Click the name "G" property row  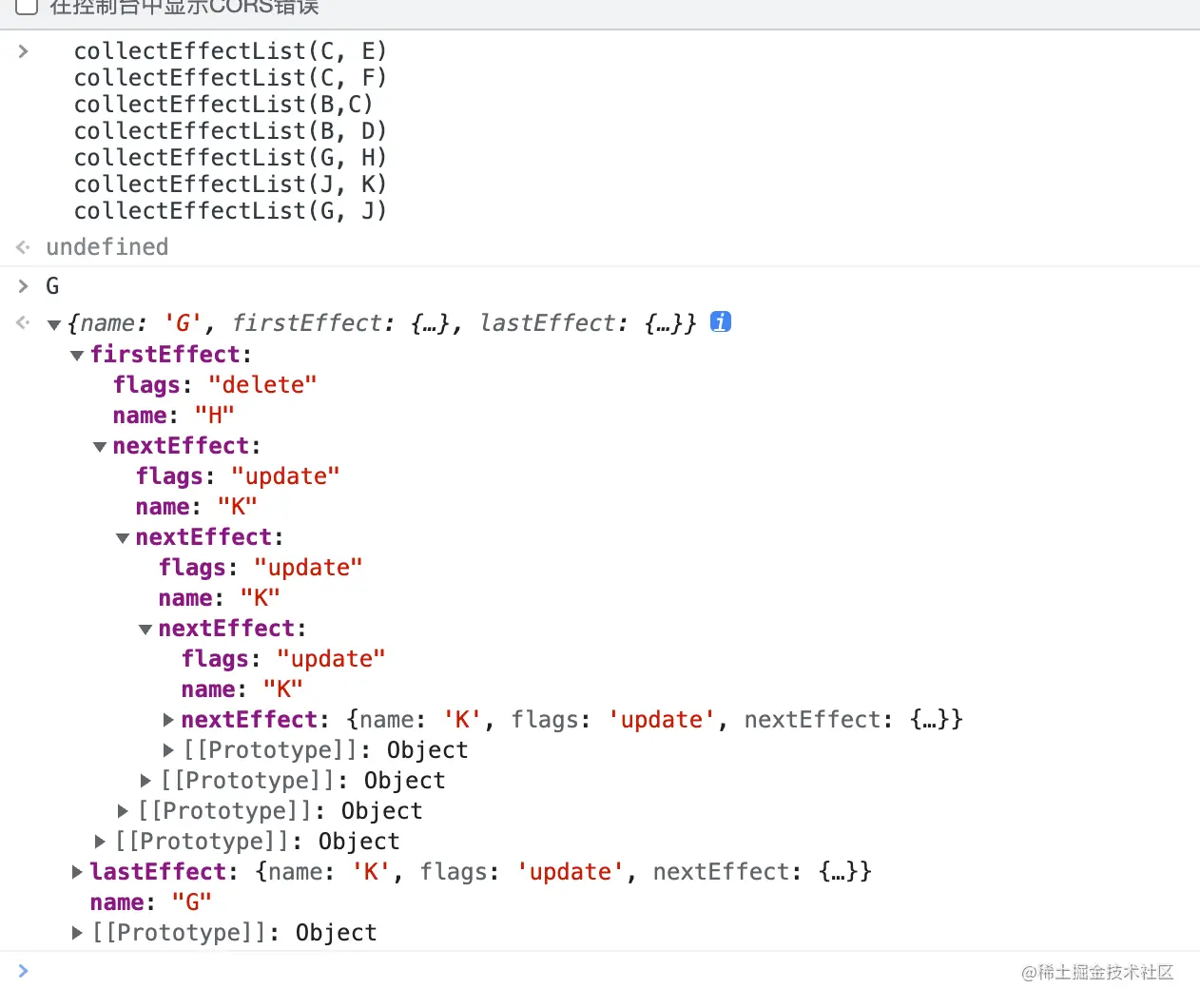150,902
